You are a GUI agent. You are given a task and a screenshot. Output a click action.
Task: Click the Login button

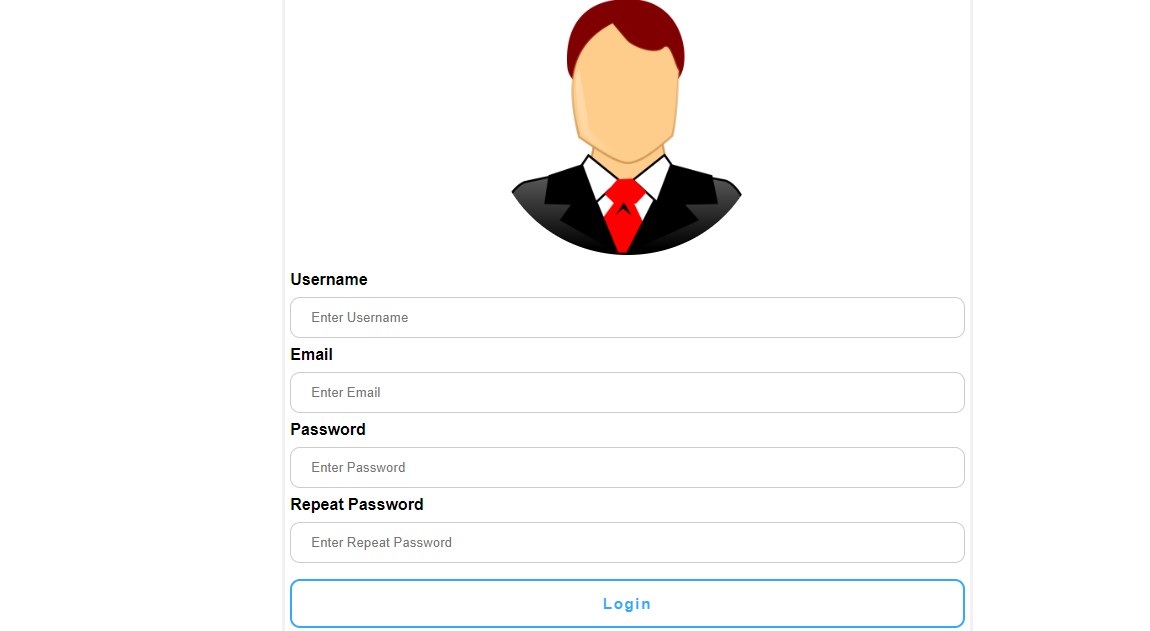point(627,604)
